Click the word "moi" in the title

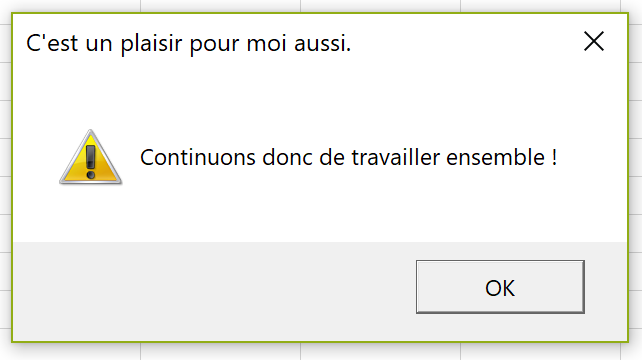click(266, 43)
